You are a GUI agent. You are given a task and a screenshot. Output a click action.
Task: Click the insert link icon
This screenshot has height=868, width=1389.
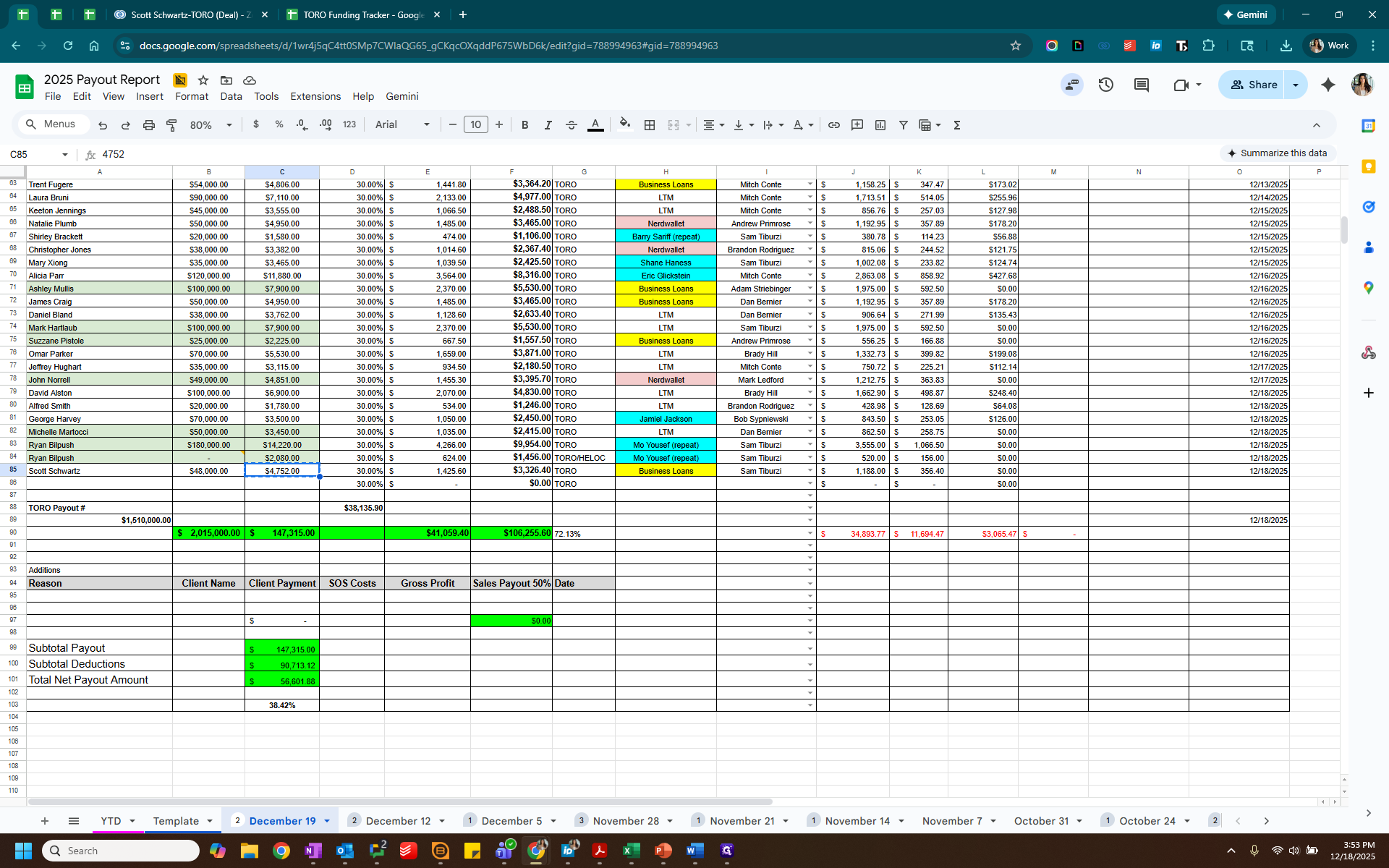click(833, 125)
